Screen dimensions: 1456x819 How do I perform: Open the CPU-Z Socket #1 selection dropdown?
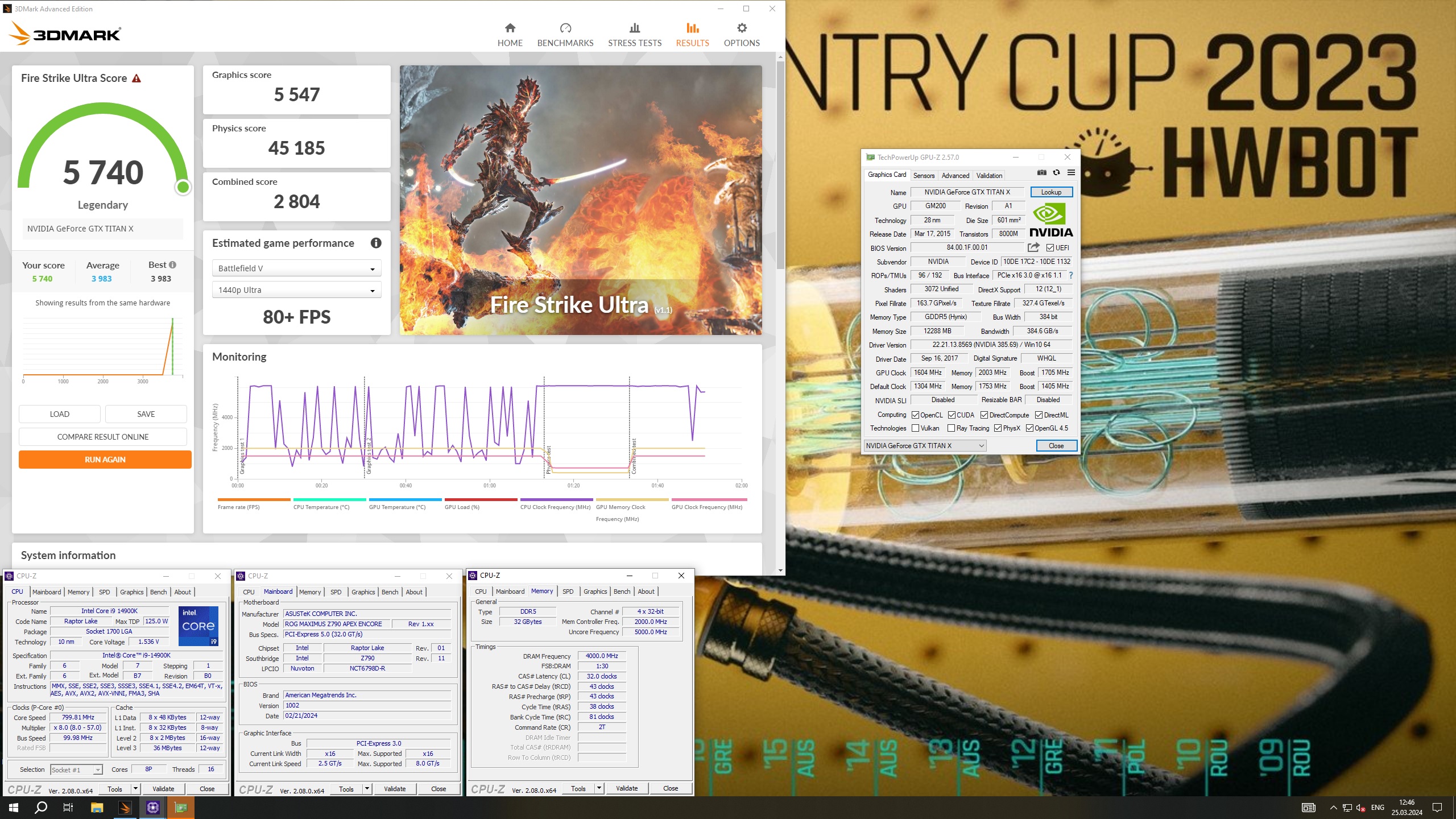click(x=76, y=770)
